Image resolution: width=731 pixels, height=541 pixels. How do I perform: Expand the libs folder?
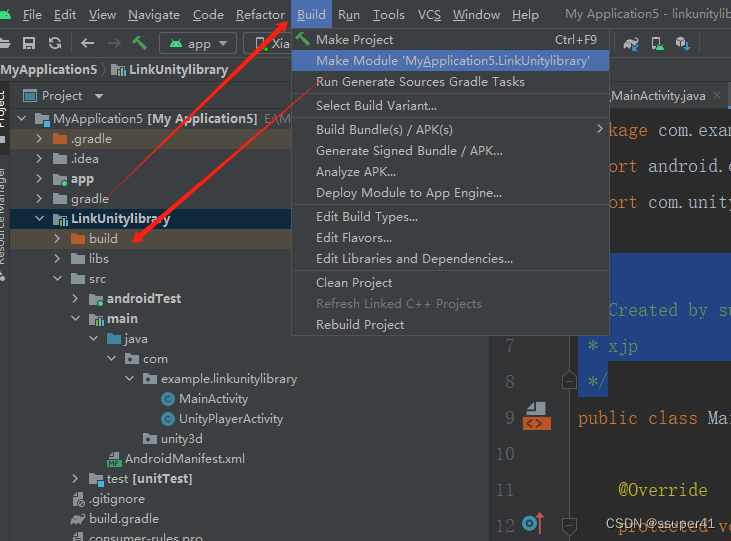pyautogui.click(x=57, y=259)
